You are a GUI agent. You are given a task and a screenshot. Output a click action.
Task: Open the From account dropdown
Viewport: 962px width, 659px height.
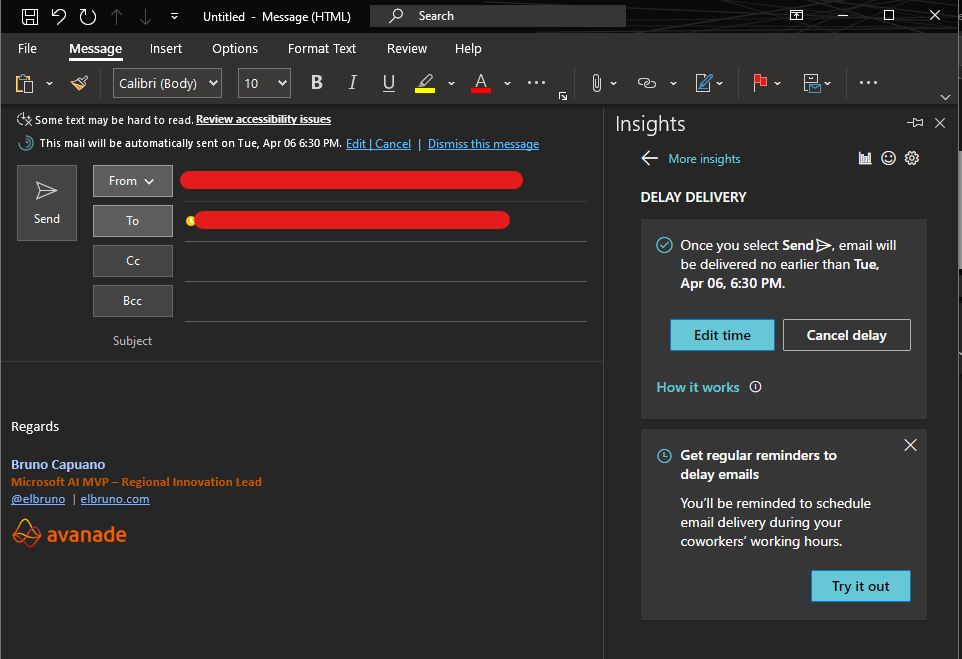133,181
